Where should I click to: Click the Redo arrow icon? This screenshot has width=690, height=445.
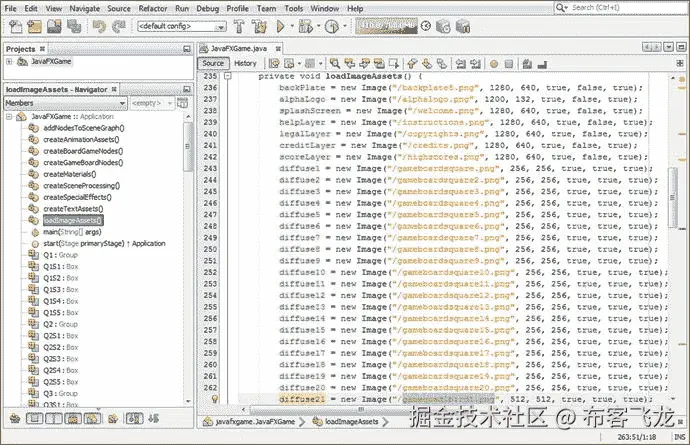[118, 27]
